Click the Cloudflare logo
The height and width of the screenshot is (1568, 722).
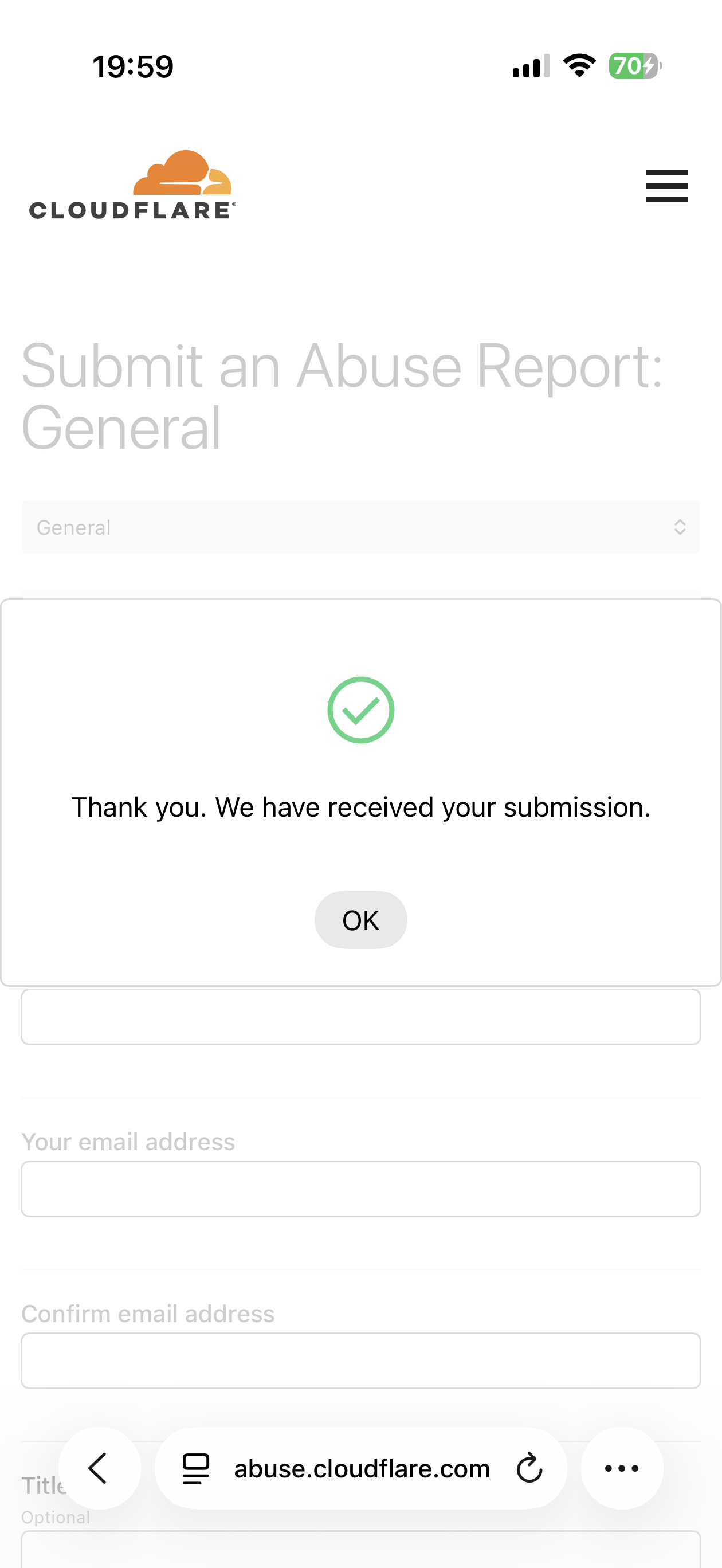point(133,185)
